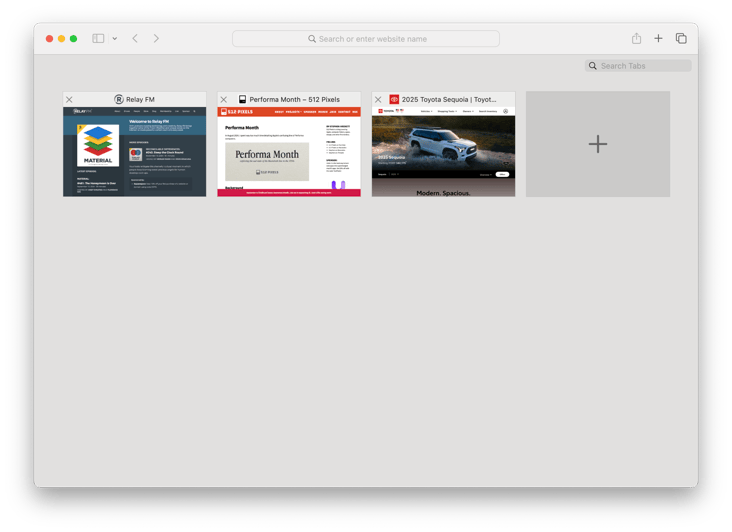Go forward with the forward arrow

click(156, 39)
